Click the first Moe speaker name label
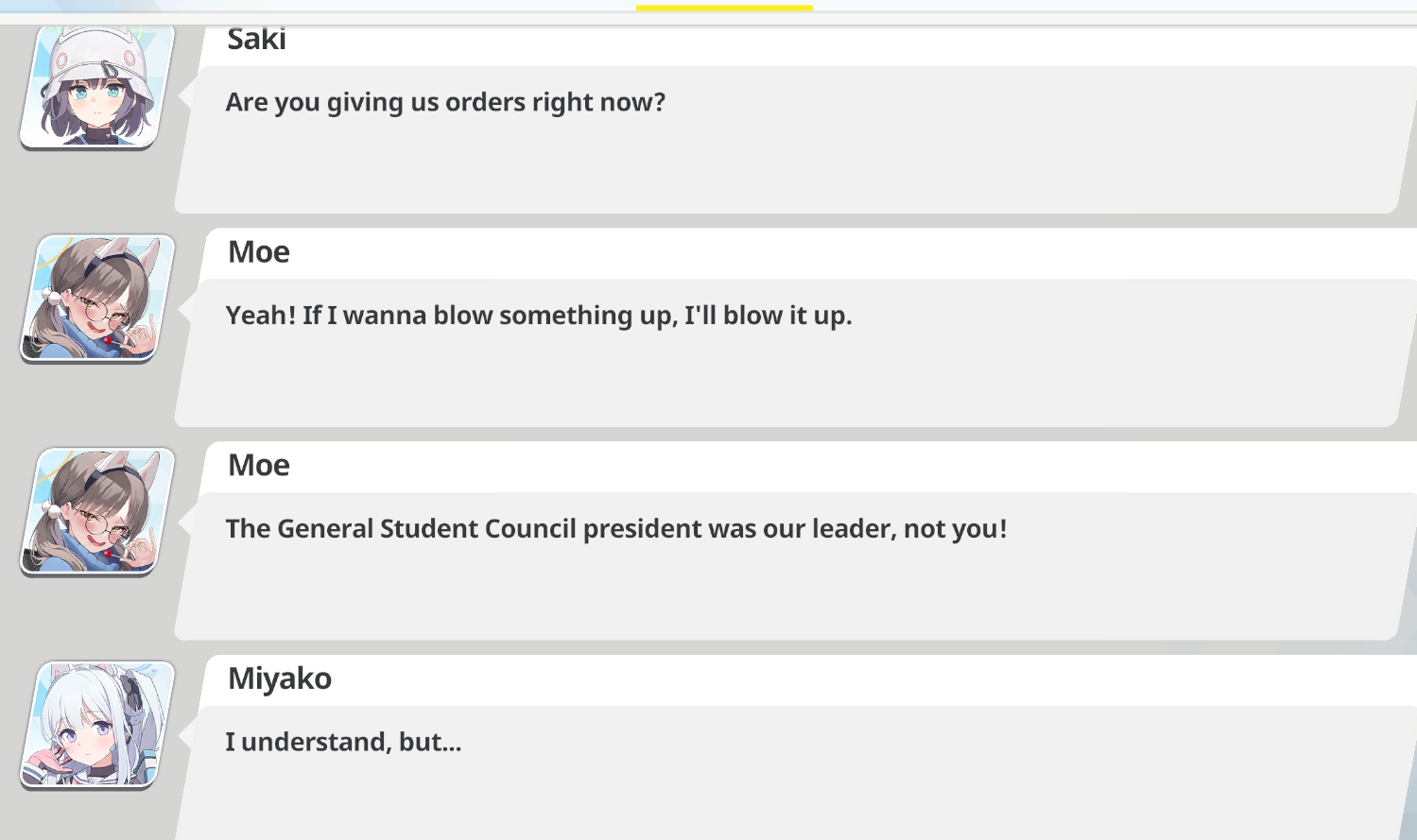 click(x=259, y=252)
